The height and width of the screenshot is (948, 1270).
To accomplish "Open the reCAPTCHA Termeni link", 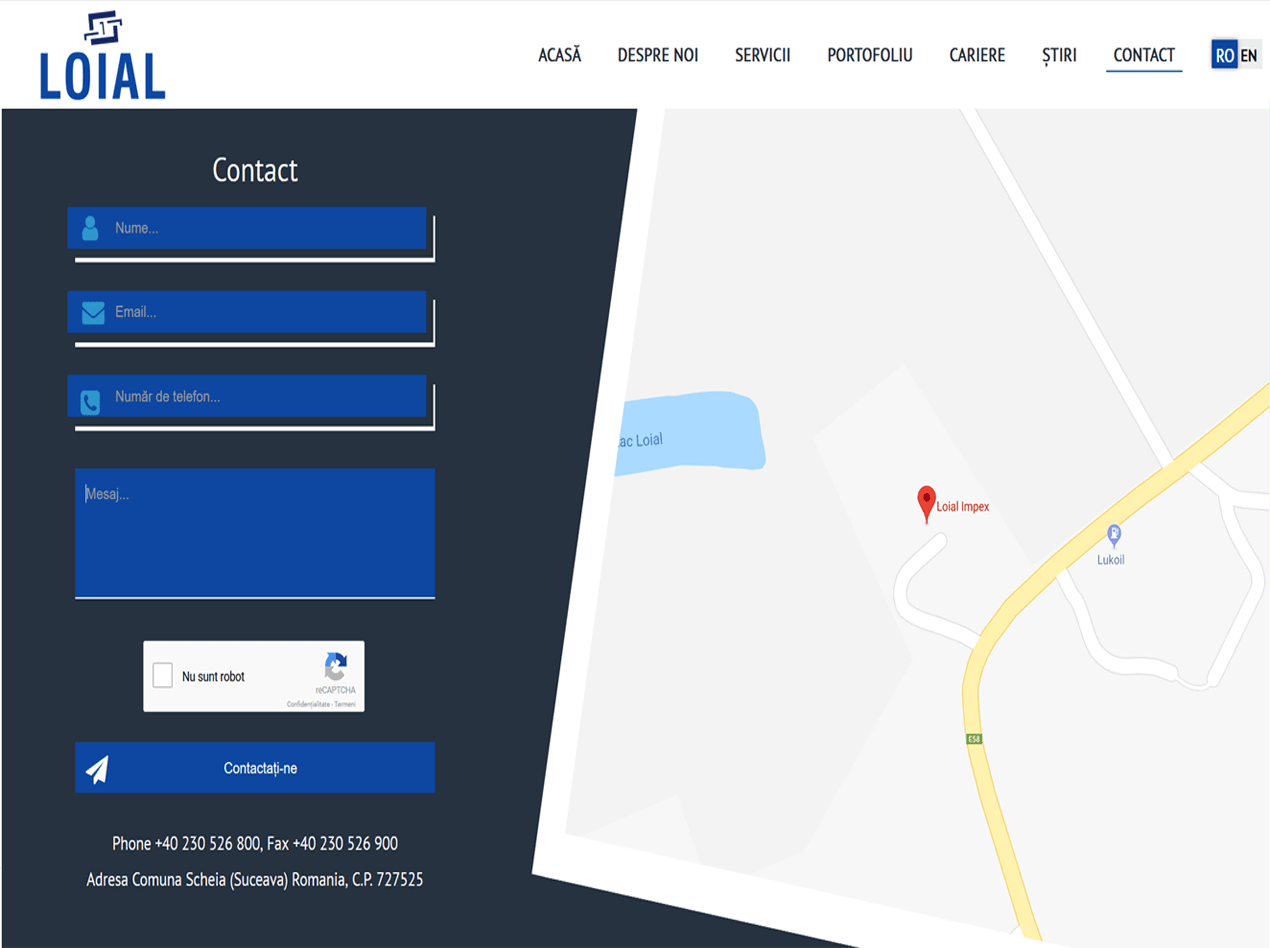I will [x=345, y=704].
